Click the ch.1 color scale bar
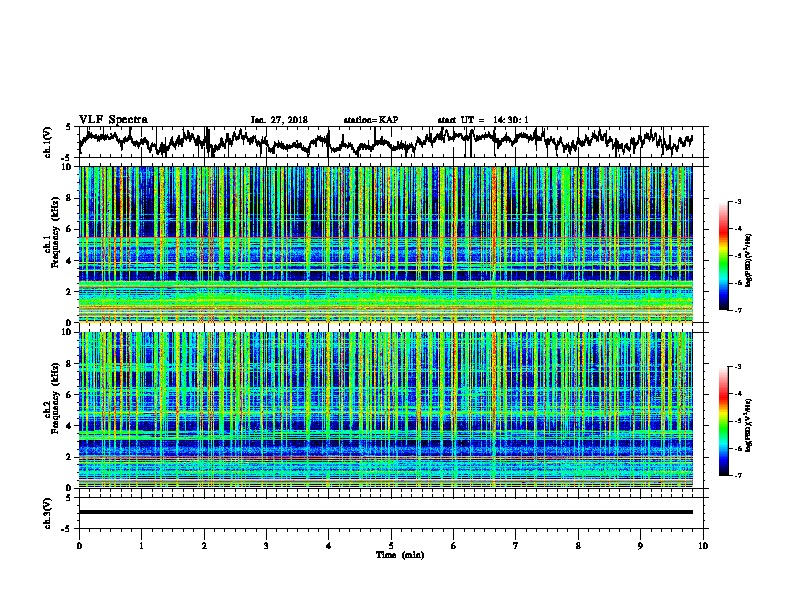792x612 pixels. (723, 256)
